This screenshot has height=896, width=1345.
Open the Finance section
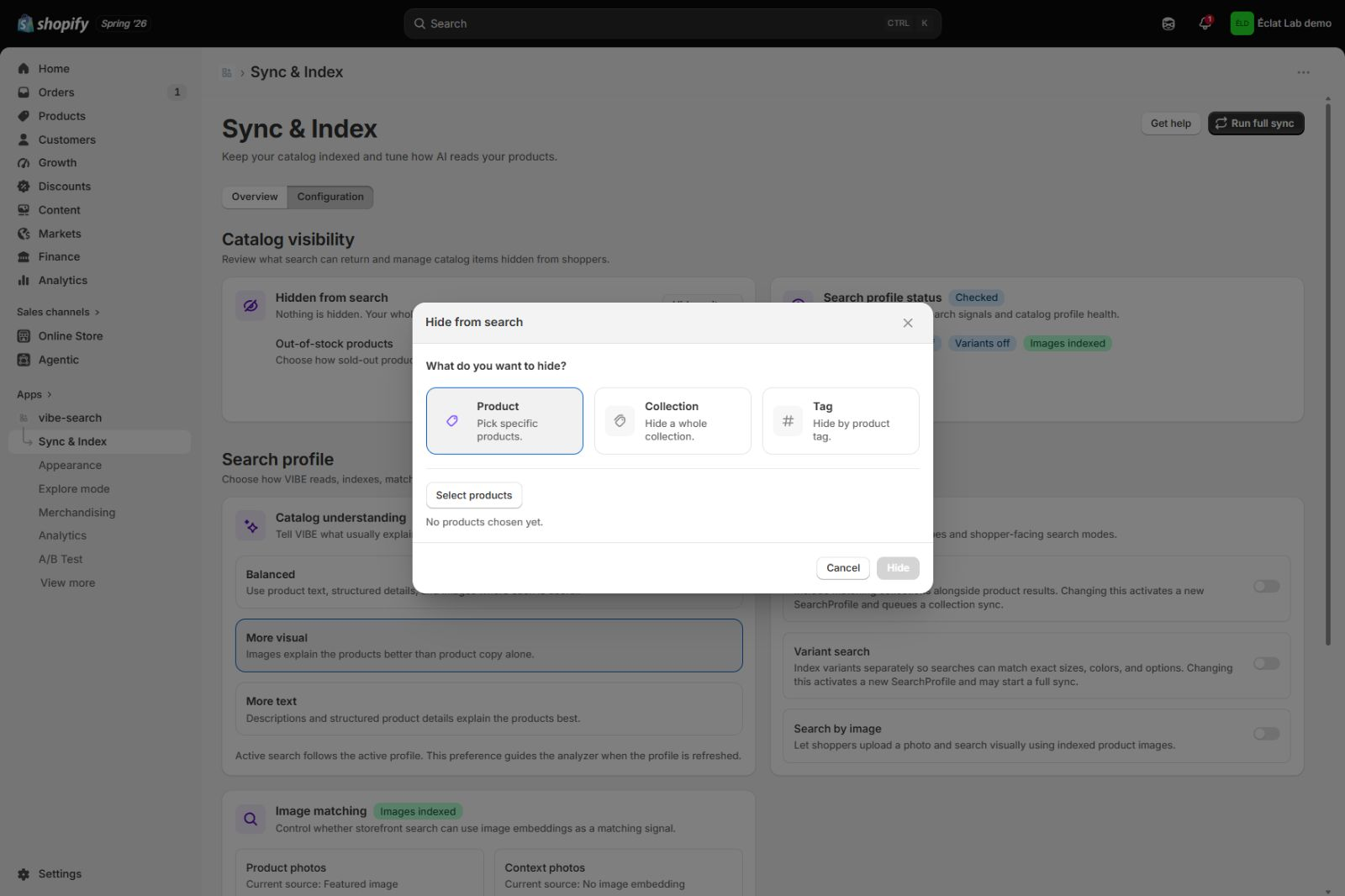(x=59, y=256)
